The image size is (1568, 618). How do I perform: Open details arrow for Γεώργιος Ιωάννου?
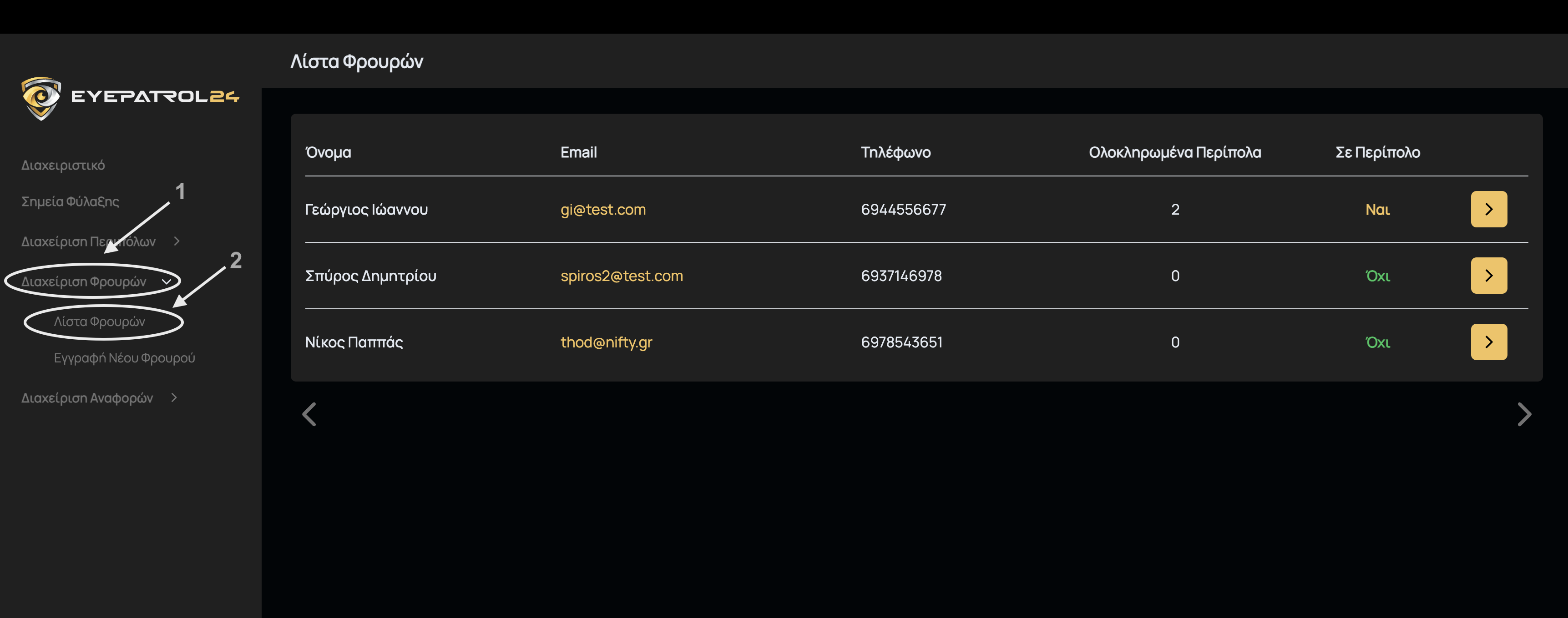[1488, 209]
